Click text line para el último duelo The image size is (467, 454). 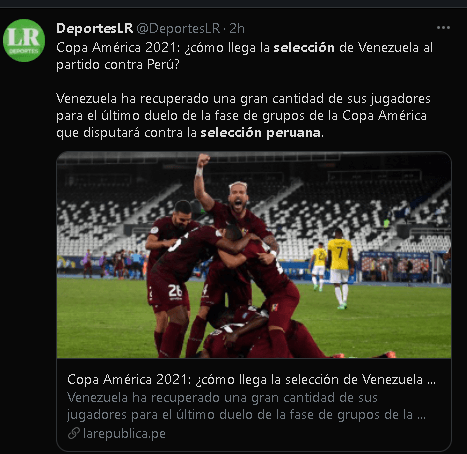tap(241, 116)
